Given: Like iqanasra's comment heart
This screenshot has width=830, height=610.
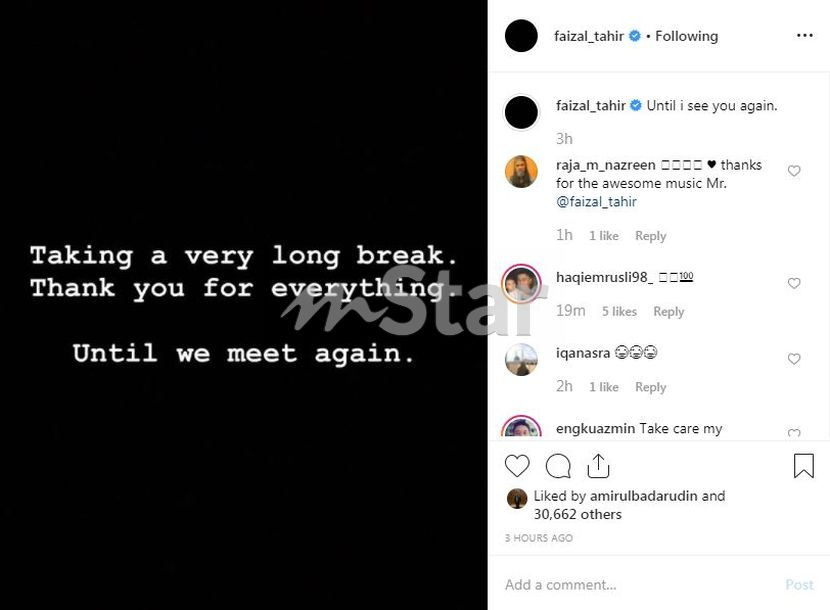Looking at the screenshot, I should point(794,359).
